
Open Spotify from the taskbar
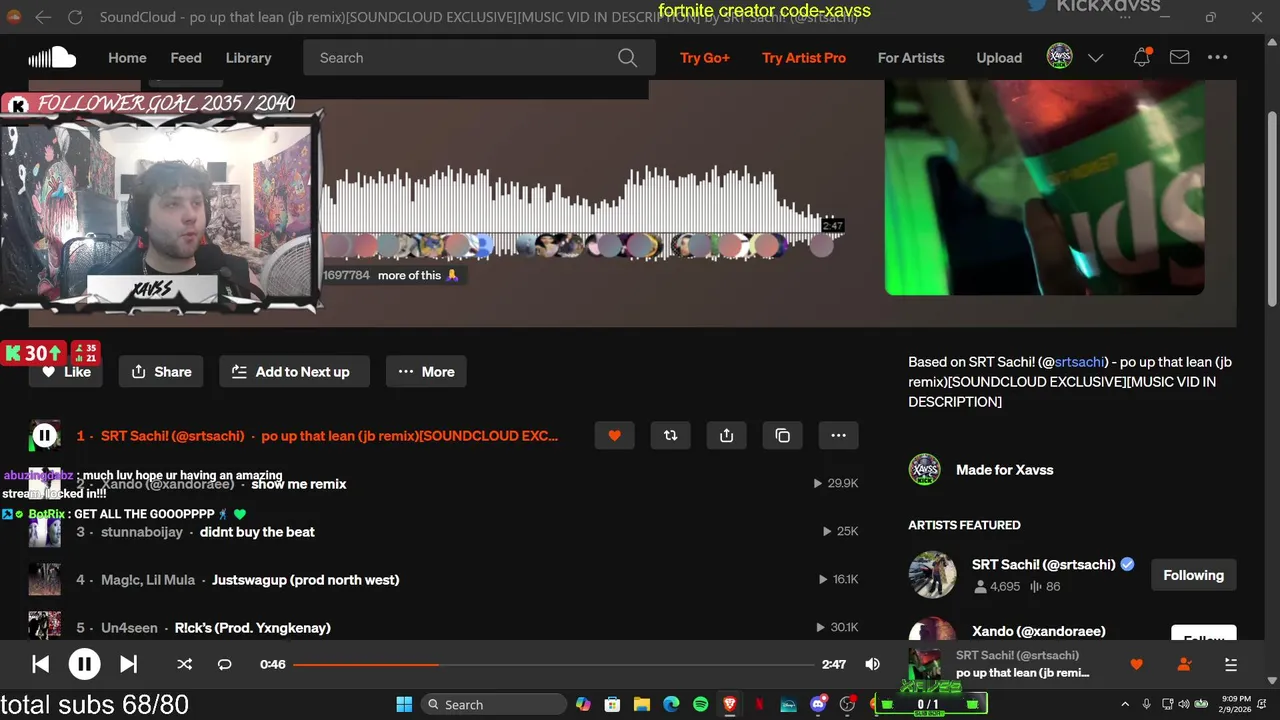coord(700,704)
